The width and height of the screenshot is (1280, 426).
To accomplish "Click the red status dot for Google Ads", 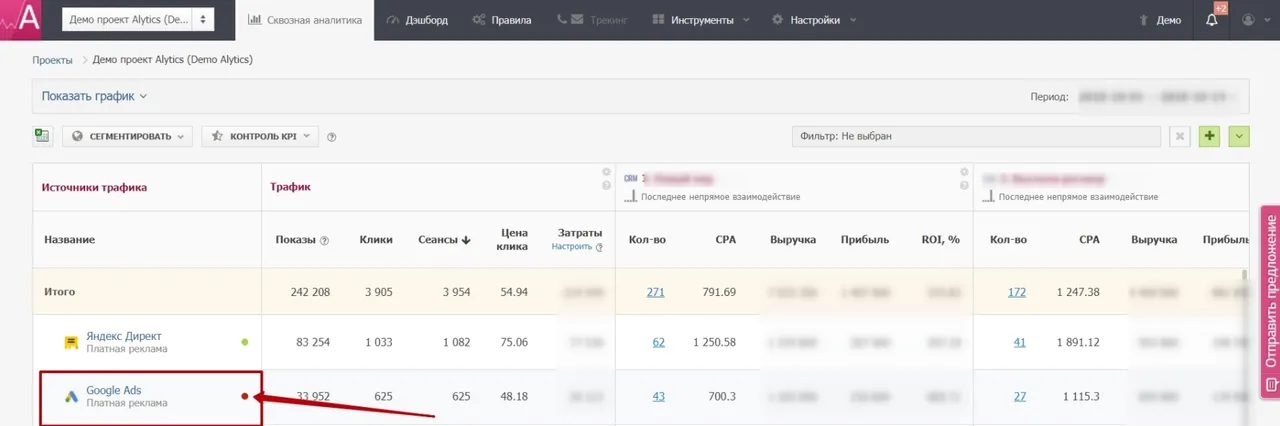I will [x=244, y=396].
